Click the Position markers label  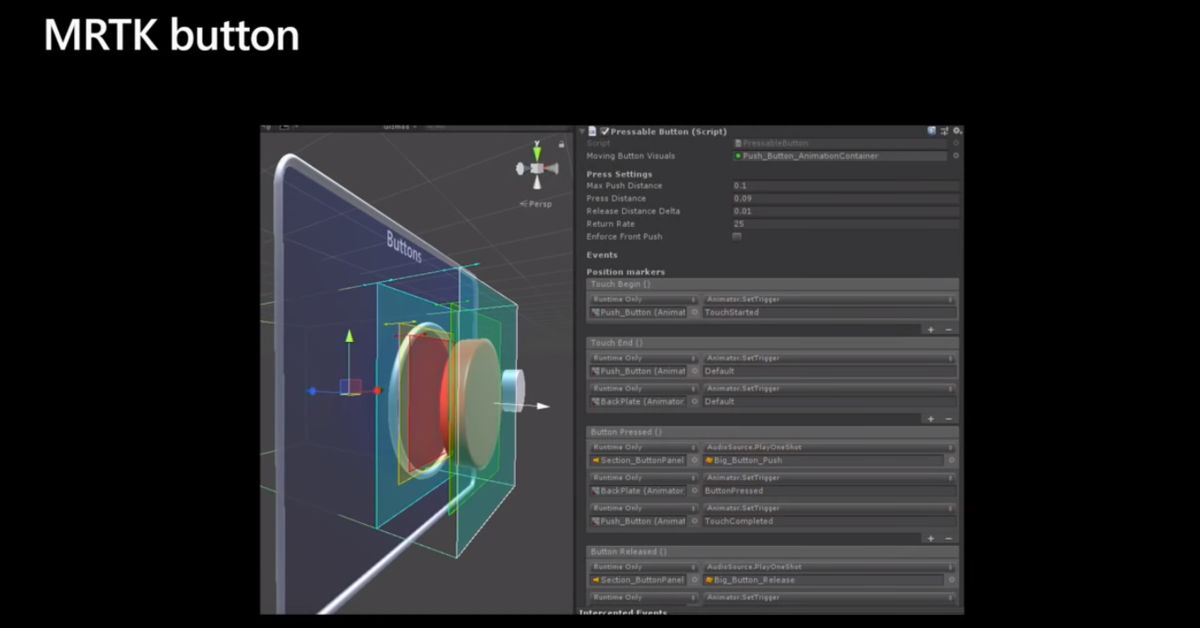click(x=626, y=272)
